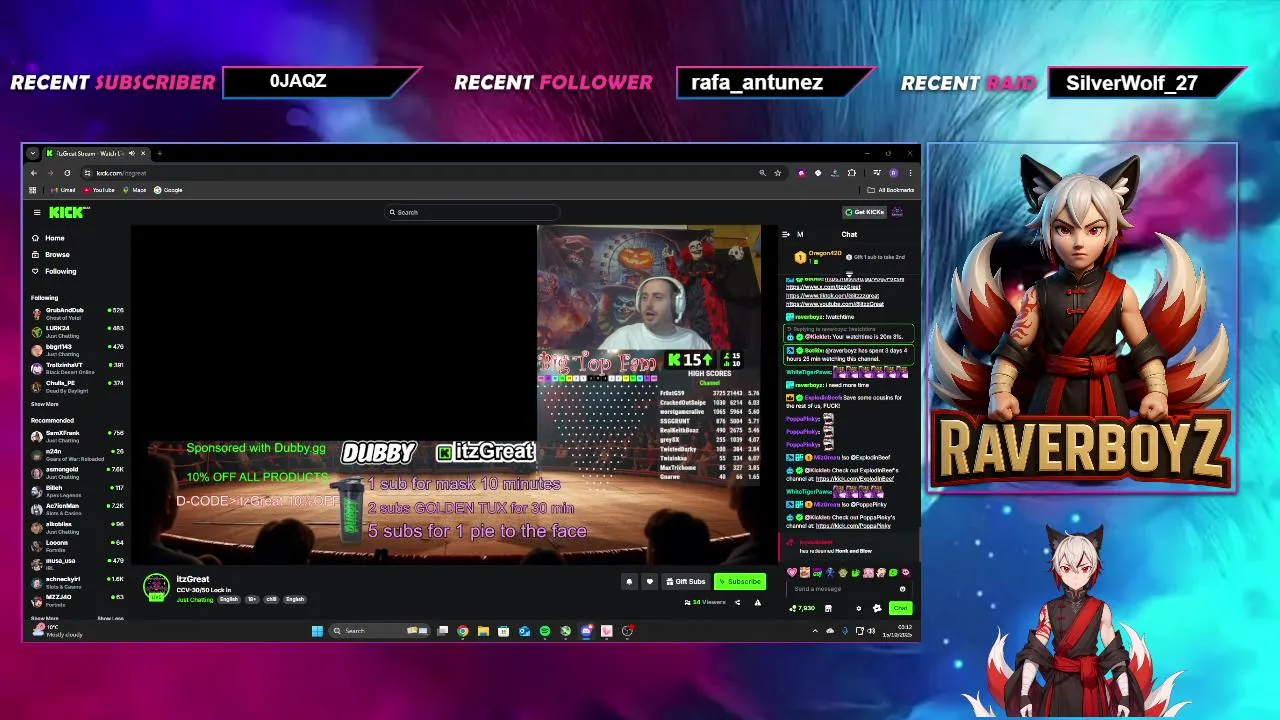Click the Just Chatting category link
This screenshot has width=1280, height=720.
click(x=195, y=599)
